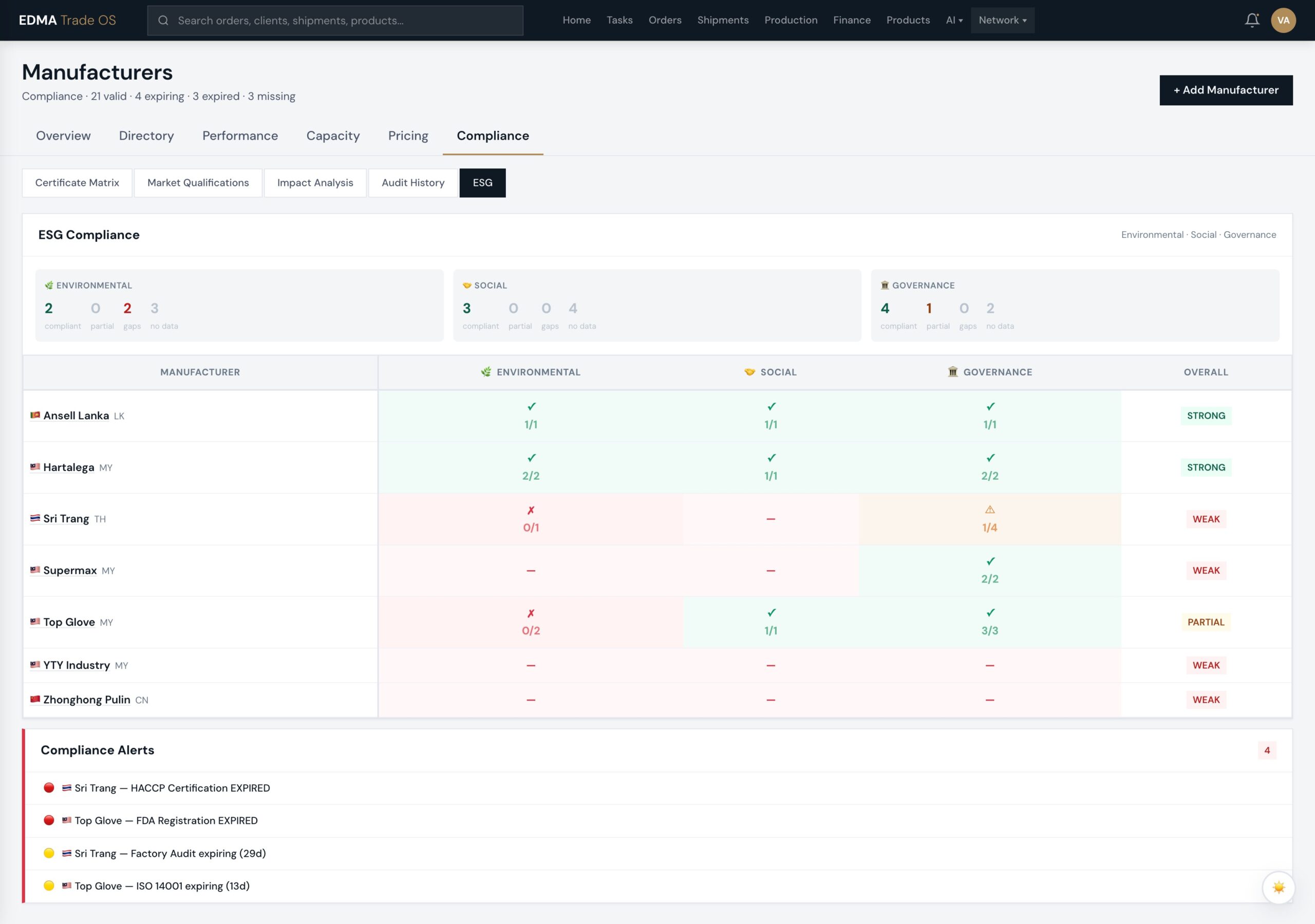Open Tasks from the navigation bar
The width and height of the screenshot is (1315, 924).
point(619,20)
